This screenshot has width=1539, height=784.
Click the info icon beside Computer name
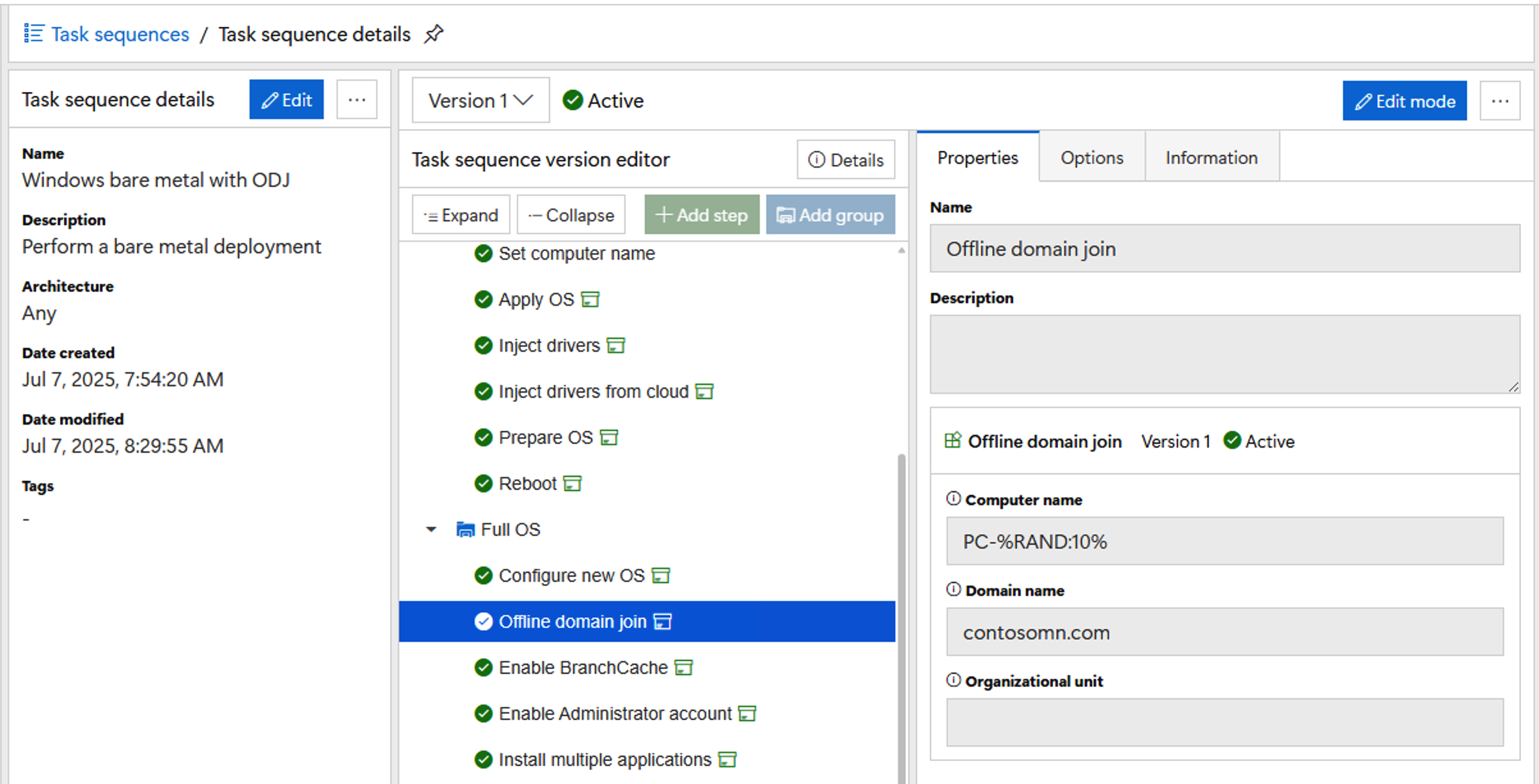953,499
